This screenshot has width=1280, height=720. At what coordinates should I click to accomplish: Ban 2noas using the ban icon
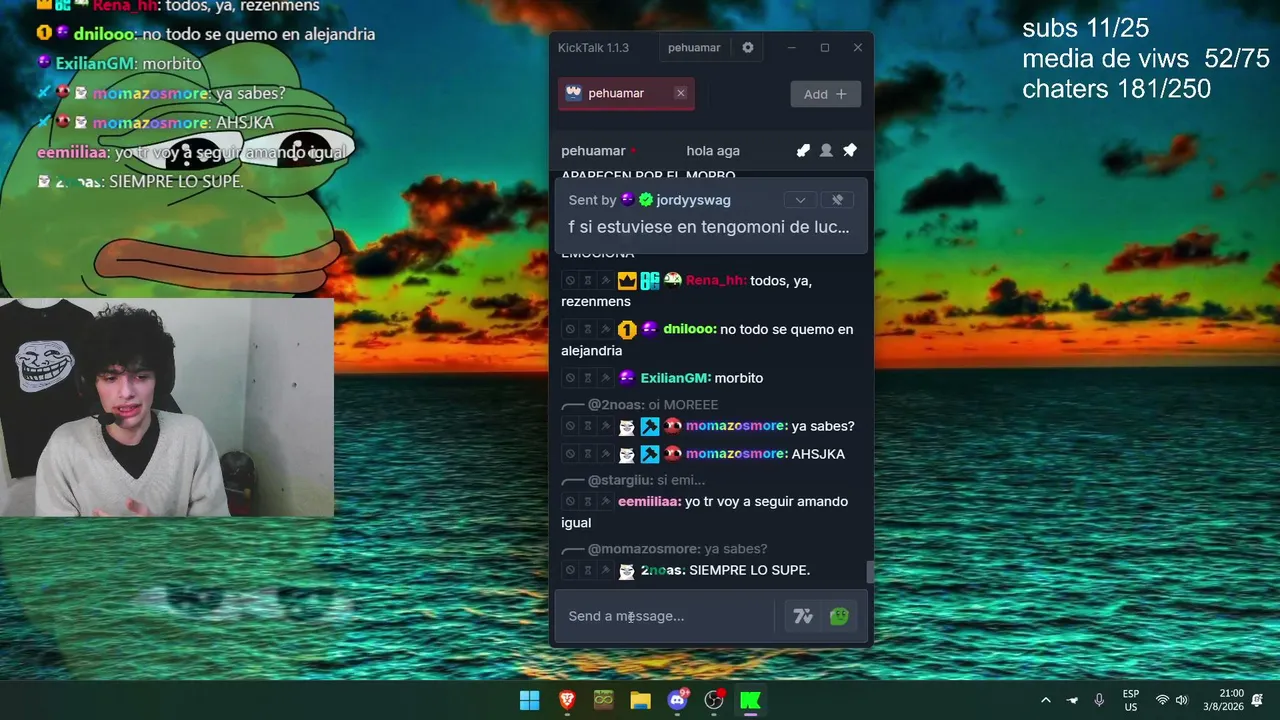click(x=570, y=570)
